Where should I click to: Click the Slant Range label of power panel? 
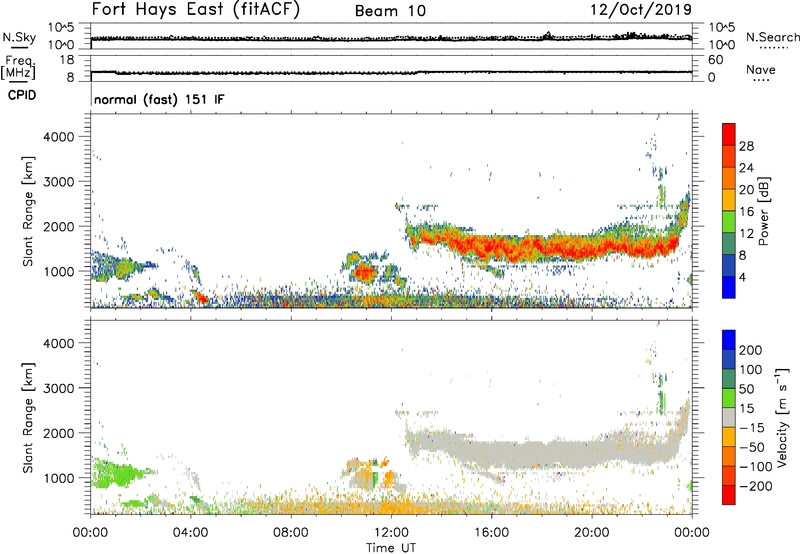28,211
